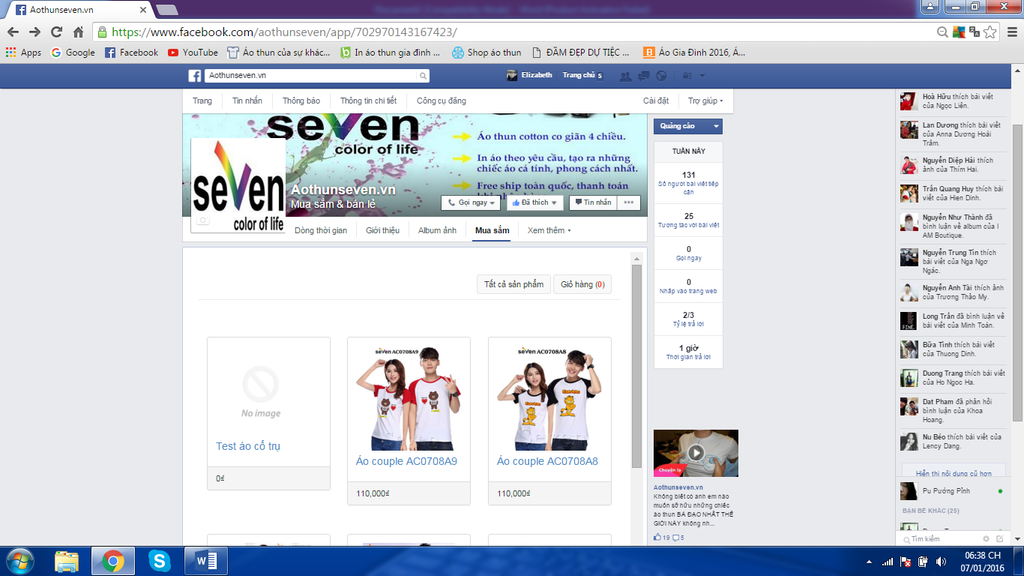Click the Facebook search magnifier icon
Image resolution: width=1024 pixels, height=576 pixels.
423,76
